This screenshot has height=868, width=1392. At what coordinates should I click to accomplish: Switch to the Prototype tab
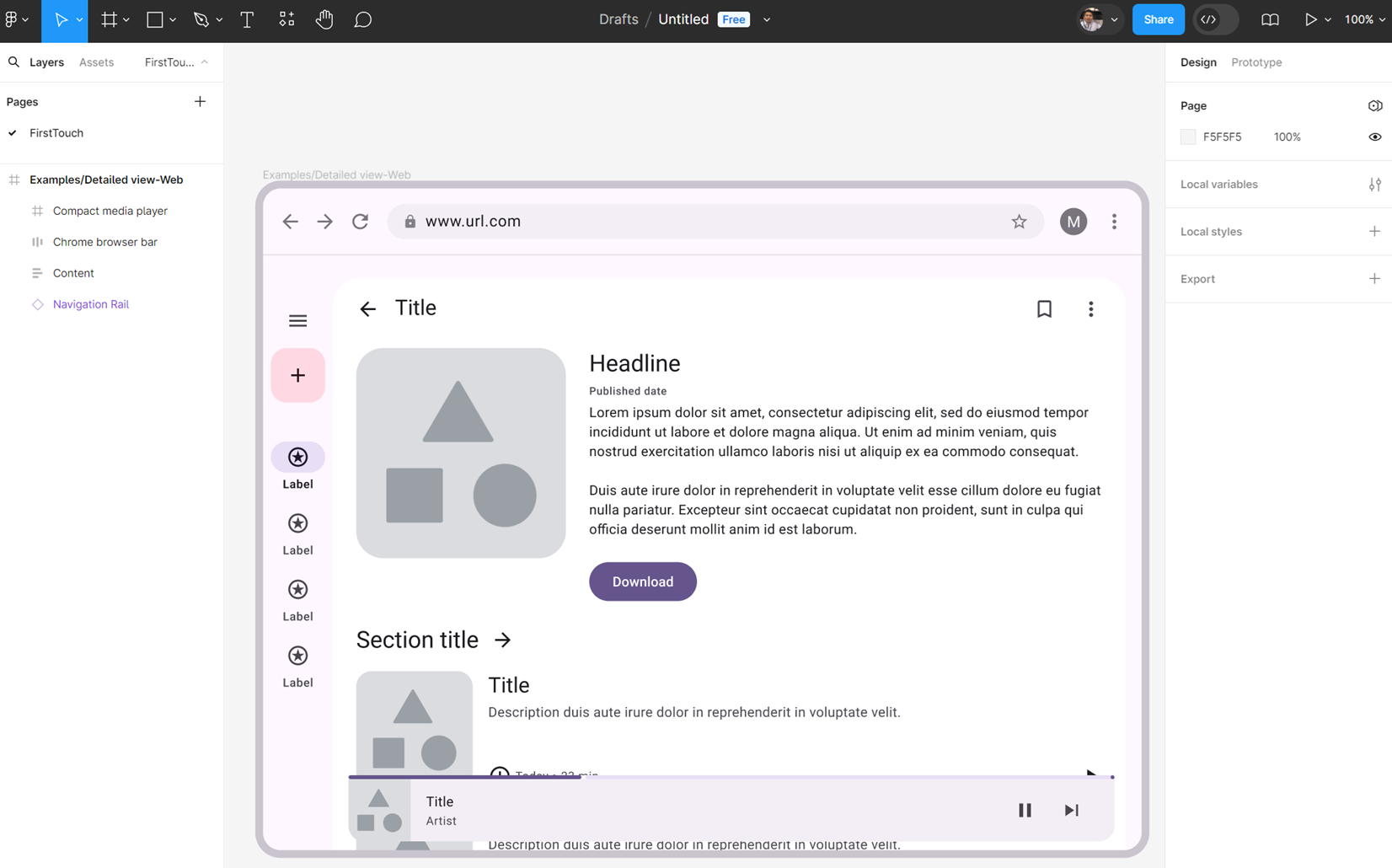[x=1255, y=62]
